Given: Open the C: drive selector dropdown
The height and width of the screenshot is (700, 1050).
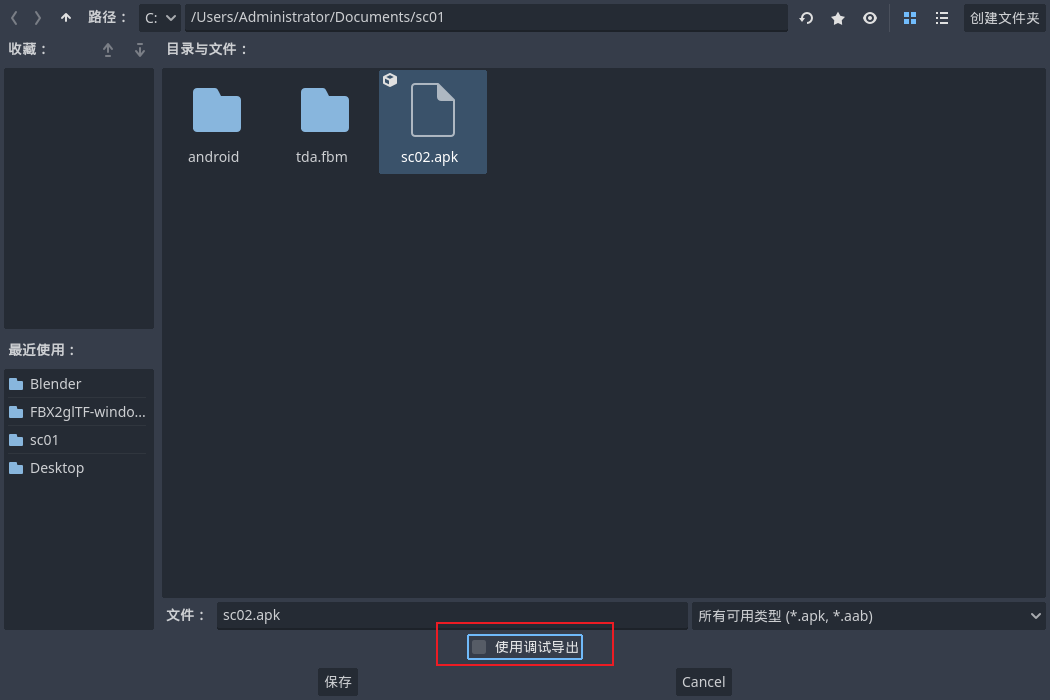Looking at the screenshot, I should [160, 18].
